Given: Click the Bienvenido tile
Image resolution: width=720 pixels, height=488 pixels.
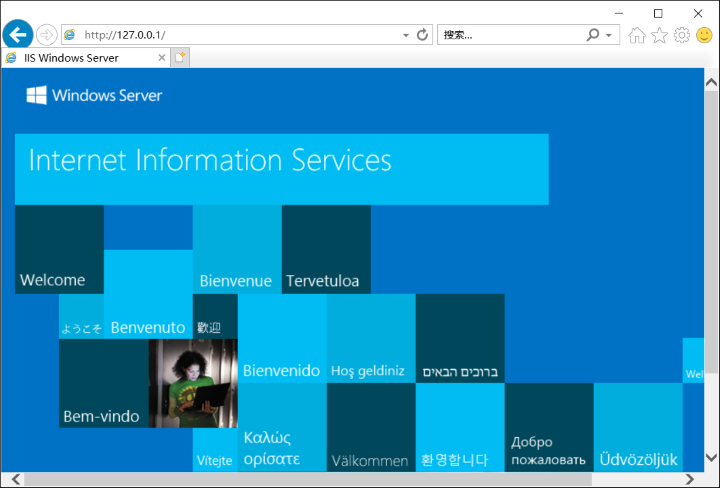Looking at the screenshot, I should coord(282,338).
